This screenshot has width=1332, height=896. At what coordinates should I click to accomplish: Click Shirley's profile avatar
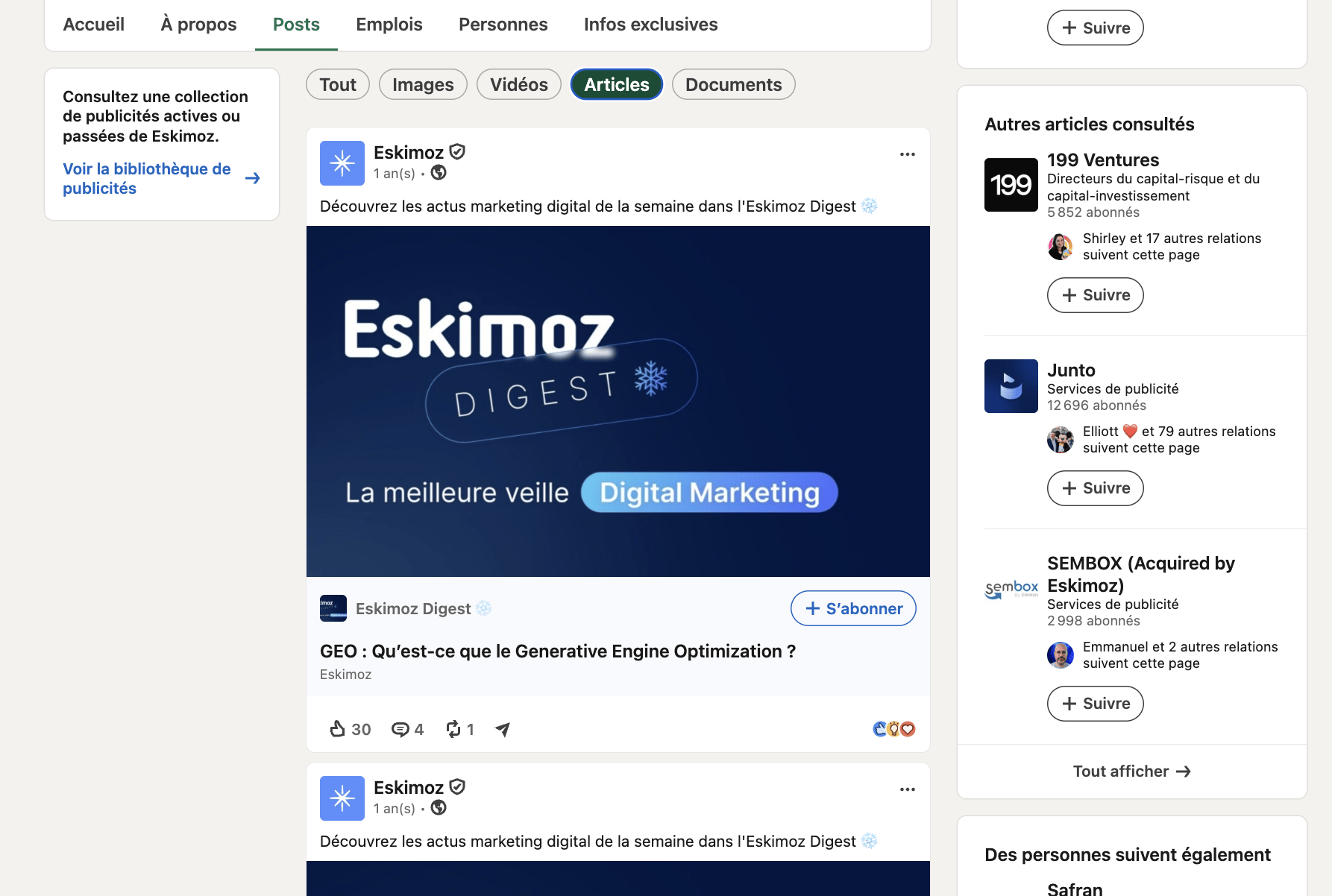[x=1061, y=246]
